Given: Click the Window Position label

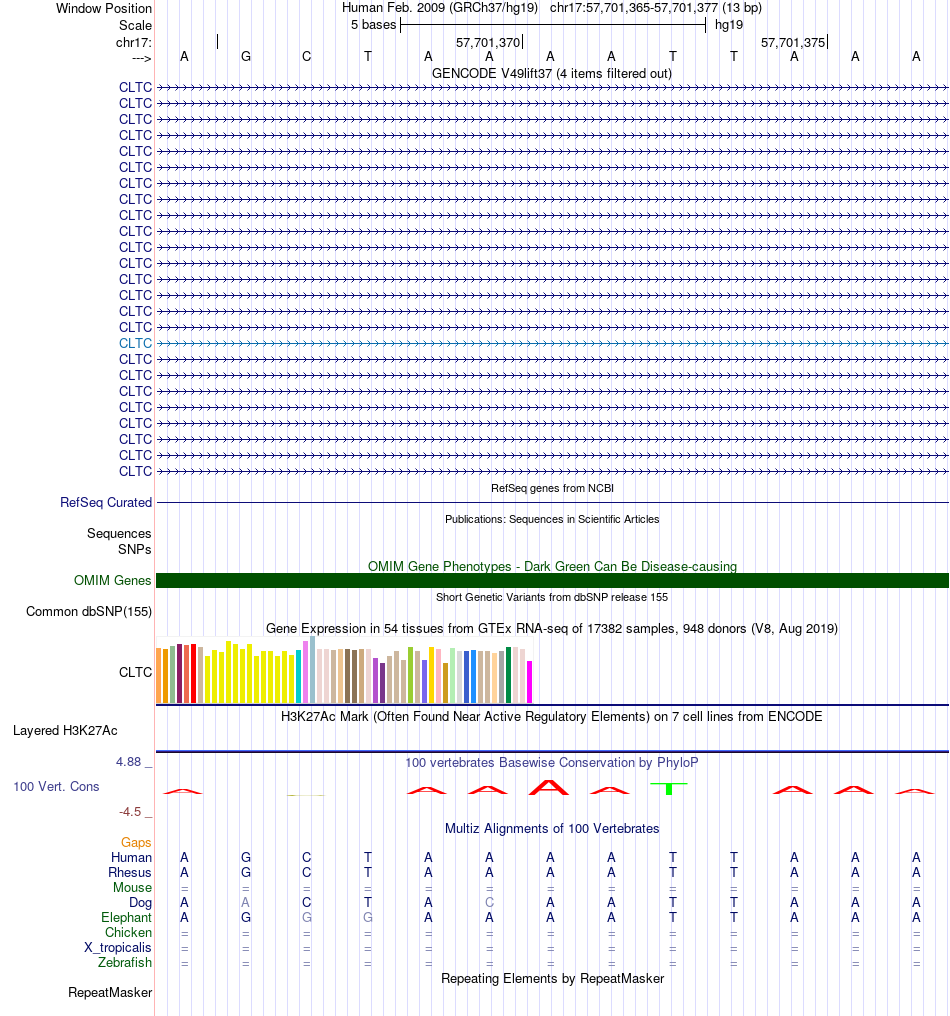Looking at the screenshot, I should tap(104, 8).
